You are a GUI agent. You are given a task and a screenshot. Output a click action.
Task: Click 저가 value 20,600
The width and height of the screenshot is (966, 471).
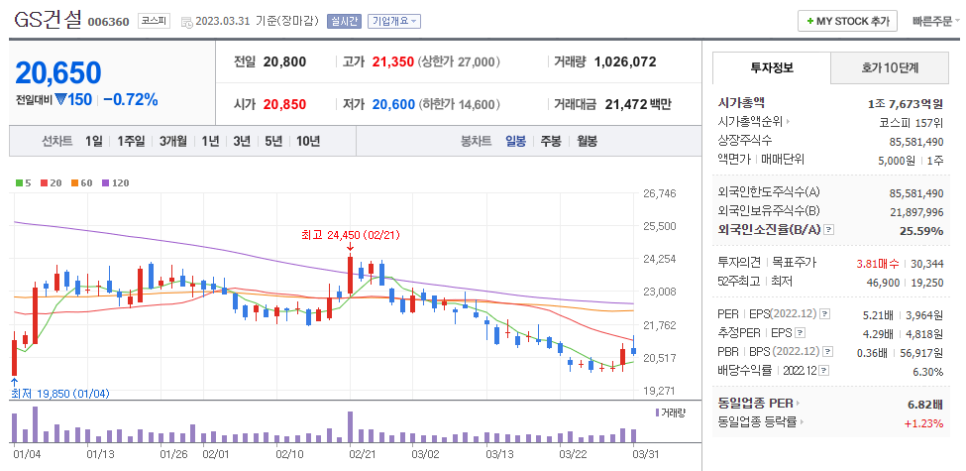pyautogui.click(x=392, y=104)
